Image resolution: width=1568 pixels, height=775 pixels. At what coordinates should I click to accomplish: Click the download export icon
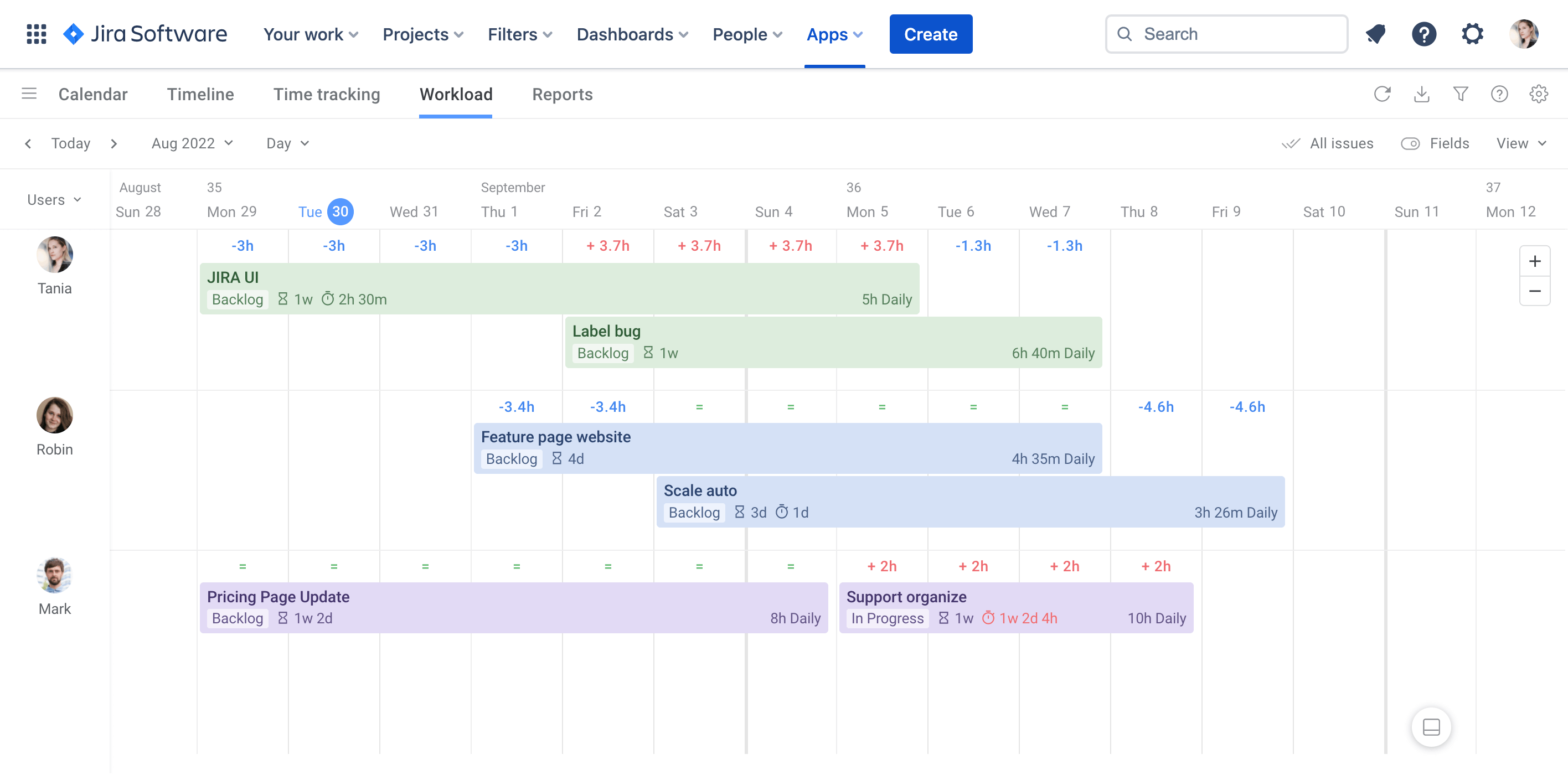1421,94
